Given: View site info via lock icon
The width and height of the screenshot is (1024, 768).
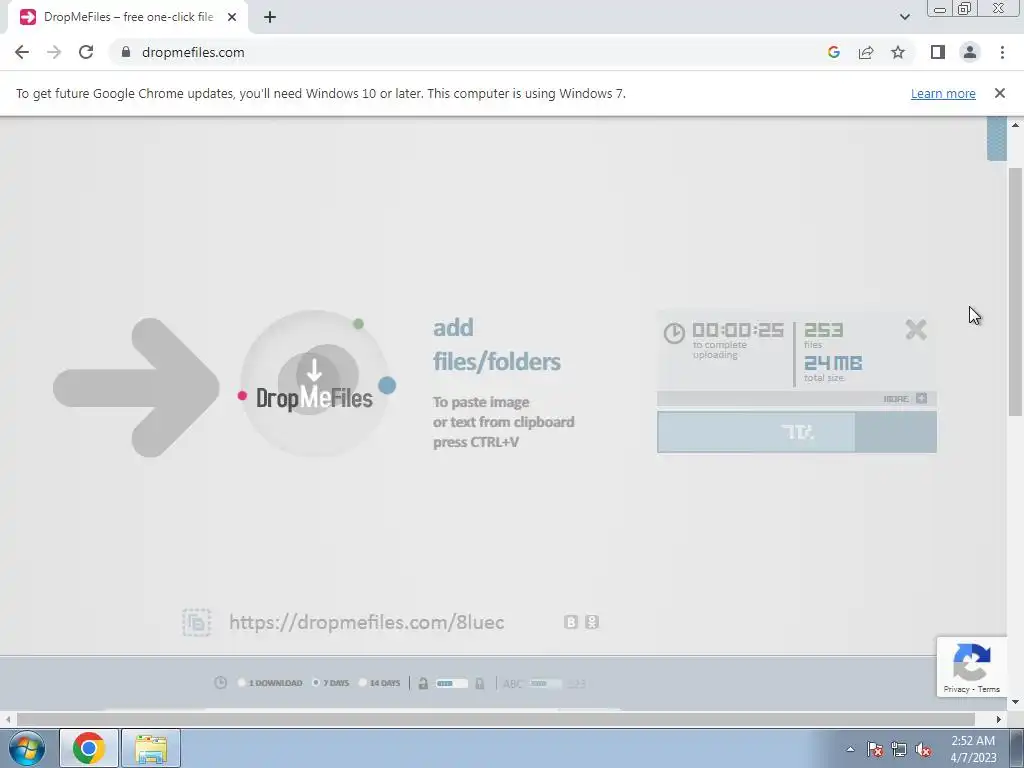Looking at the screenshot, I should [x=126, y=52].
